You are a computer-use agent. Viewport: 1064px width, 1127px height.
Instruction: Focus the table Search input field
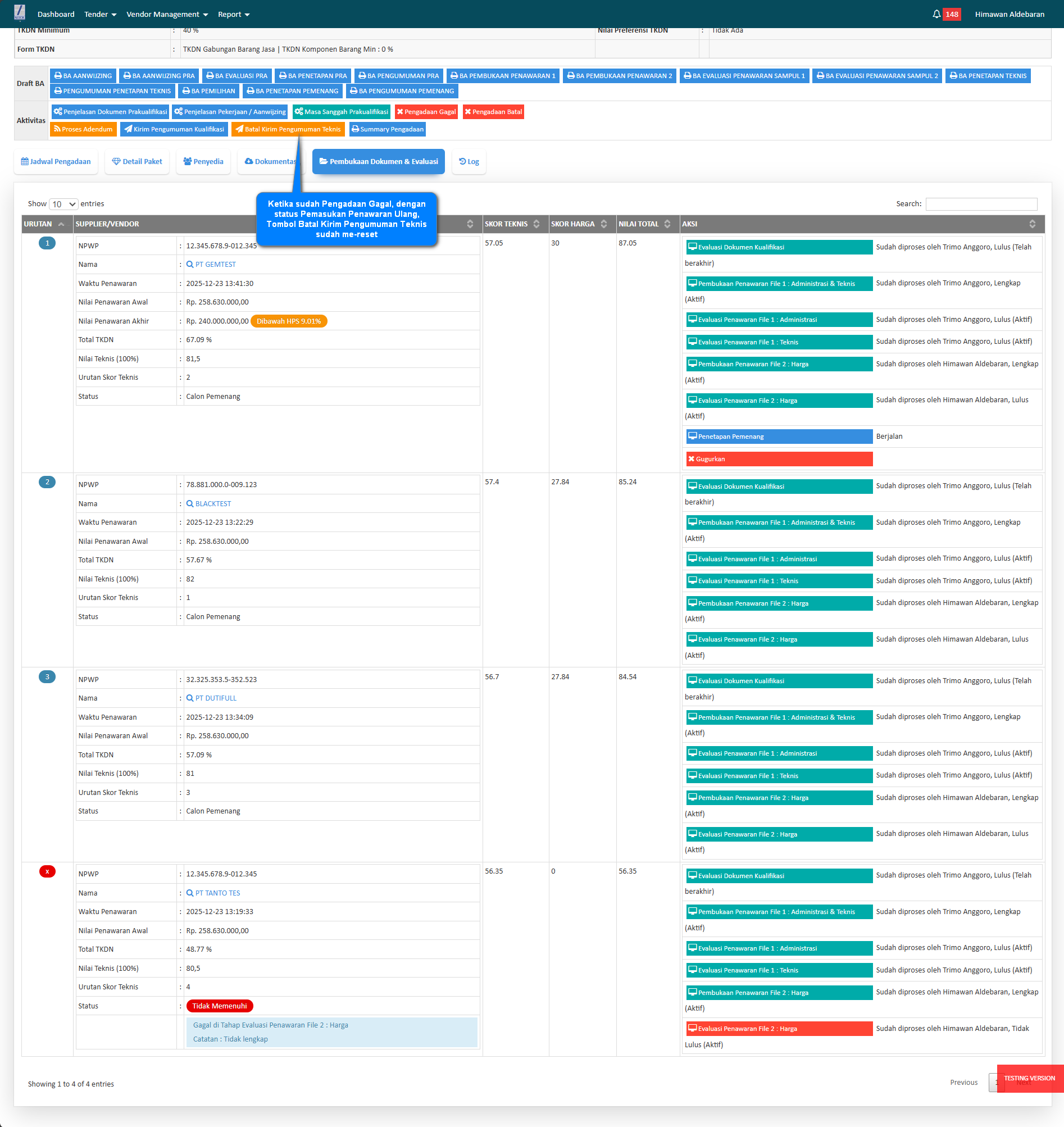[x=981, y=204]
